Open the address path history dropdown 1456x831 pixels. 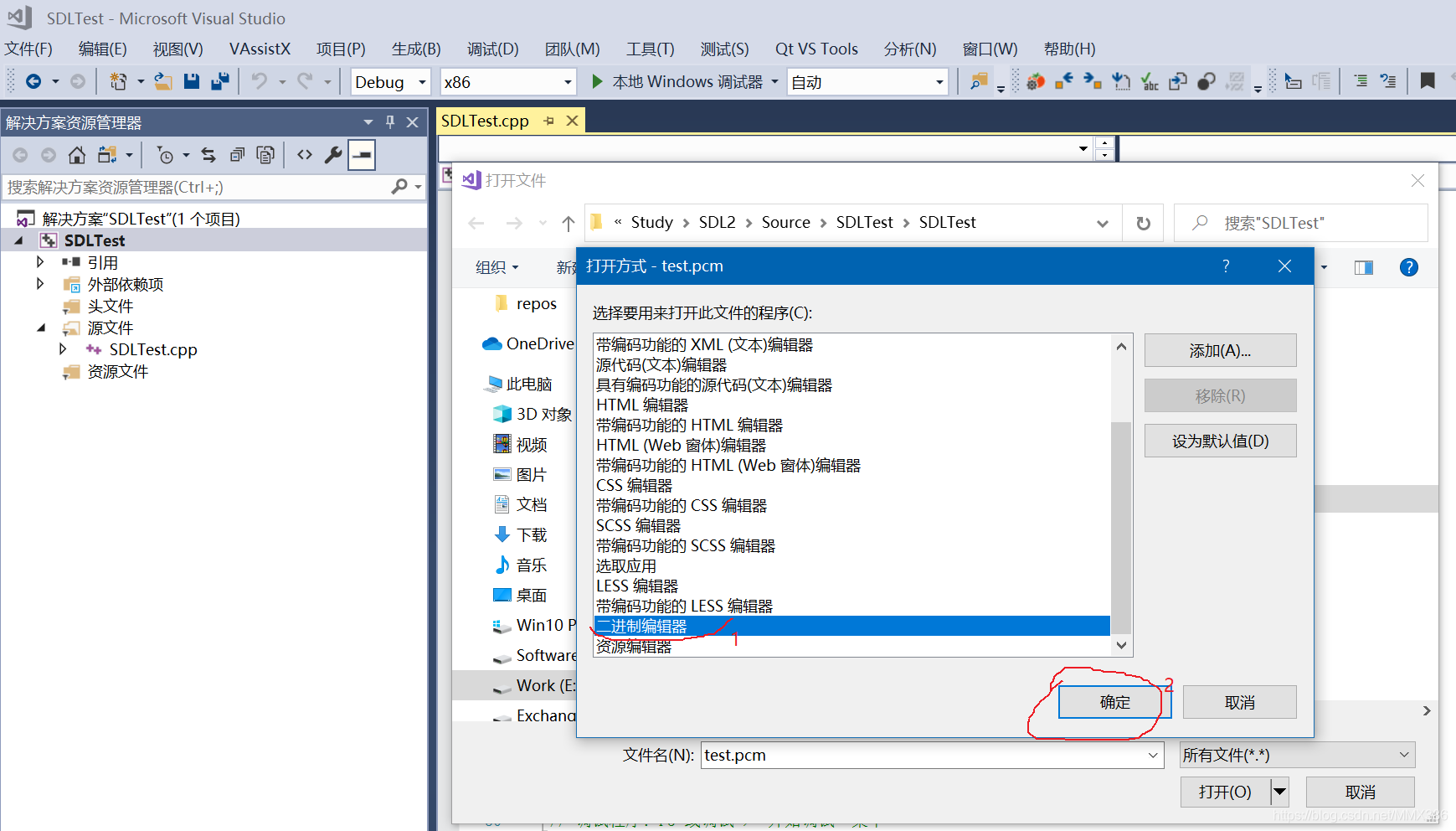(x=1102, y=223)
